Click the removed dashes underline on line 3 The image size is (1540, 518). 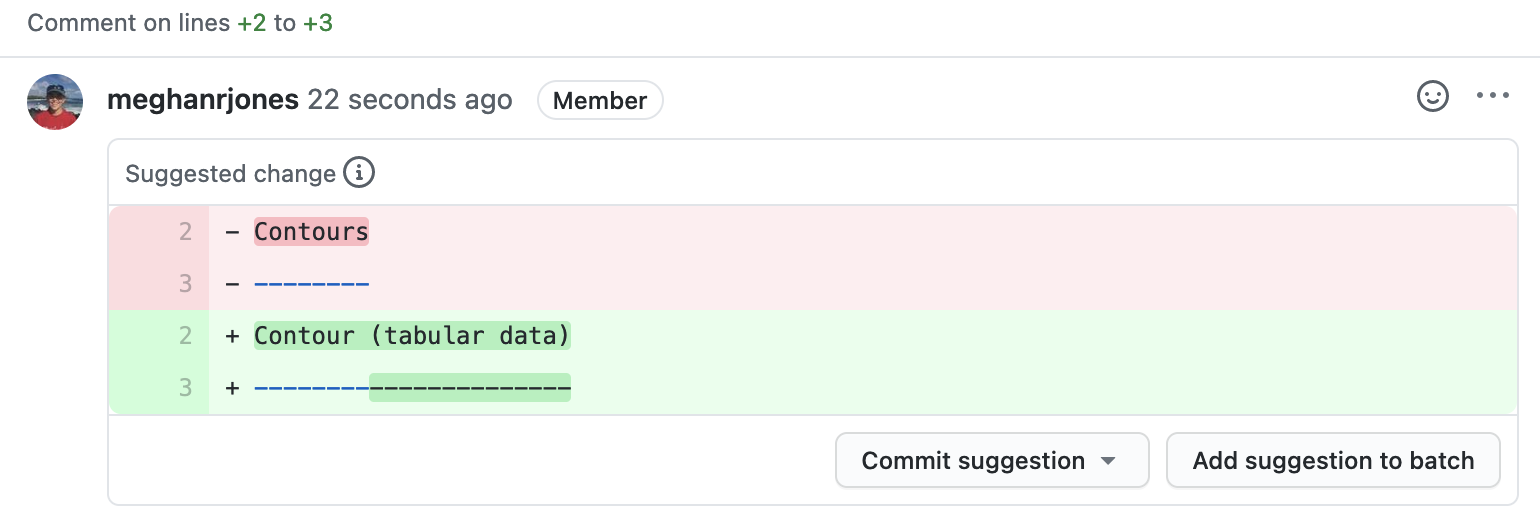point(311,284)
